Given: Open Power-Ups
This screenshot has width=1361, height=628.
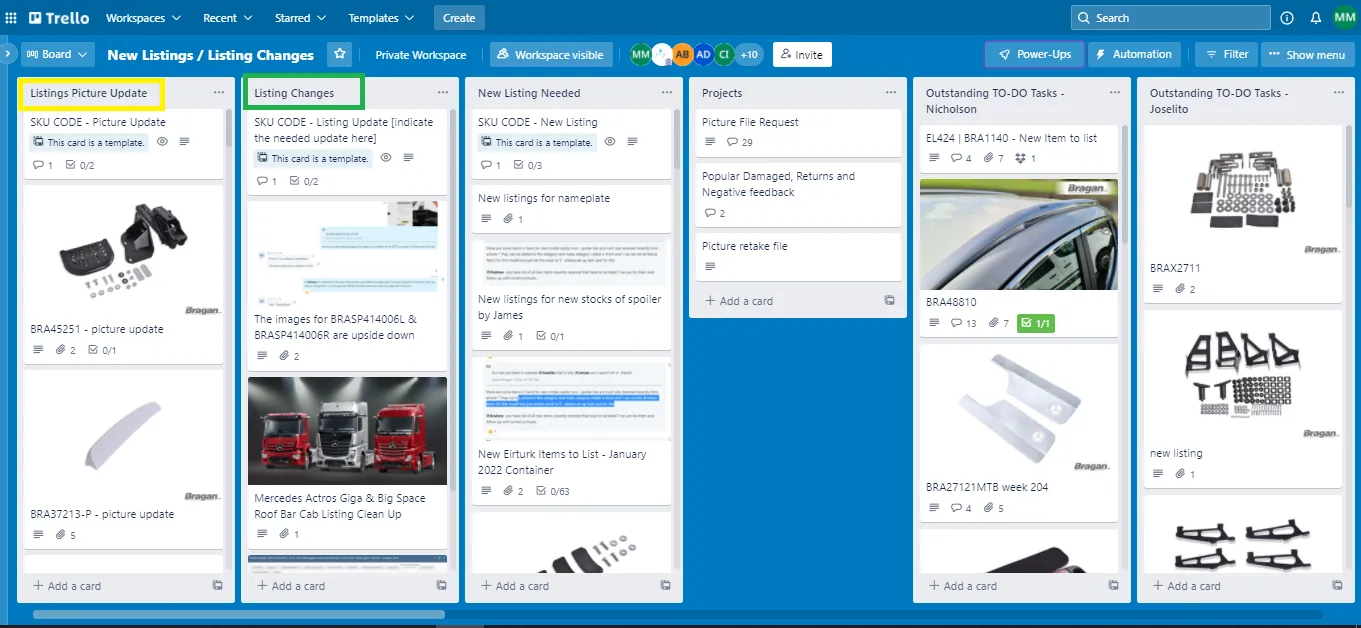Looking at the screenshot, I should [1034, 54].
